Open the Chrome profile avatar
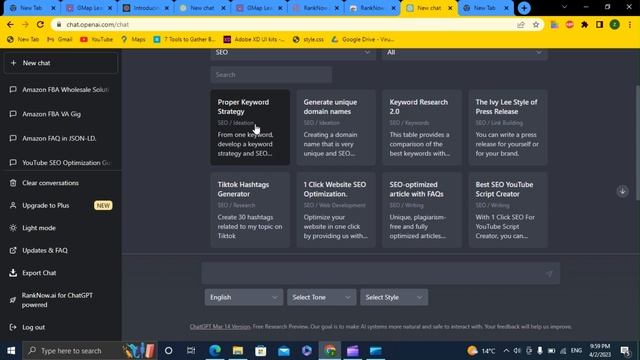640x360 pixels. coord(614,25)
